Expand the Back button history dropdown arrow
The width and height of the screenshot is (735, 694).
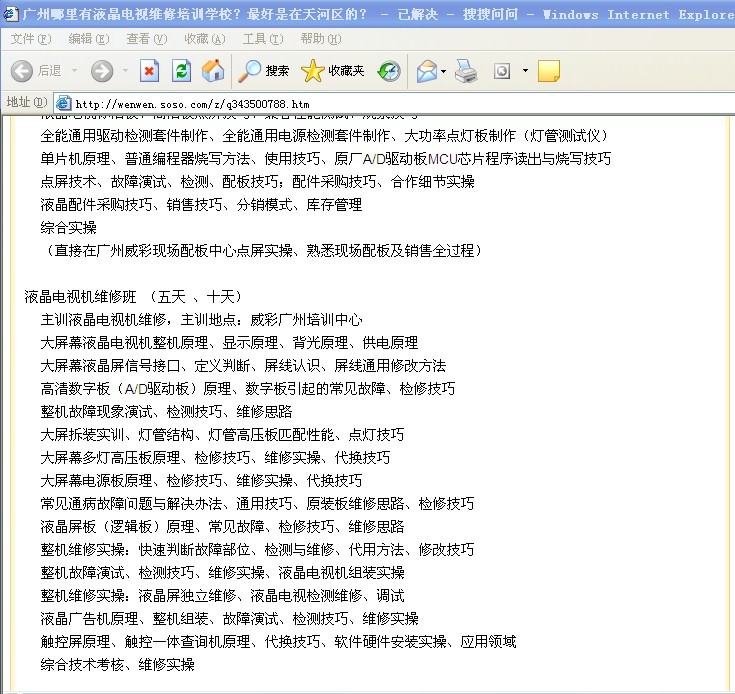click(73, 71)
